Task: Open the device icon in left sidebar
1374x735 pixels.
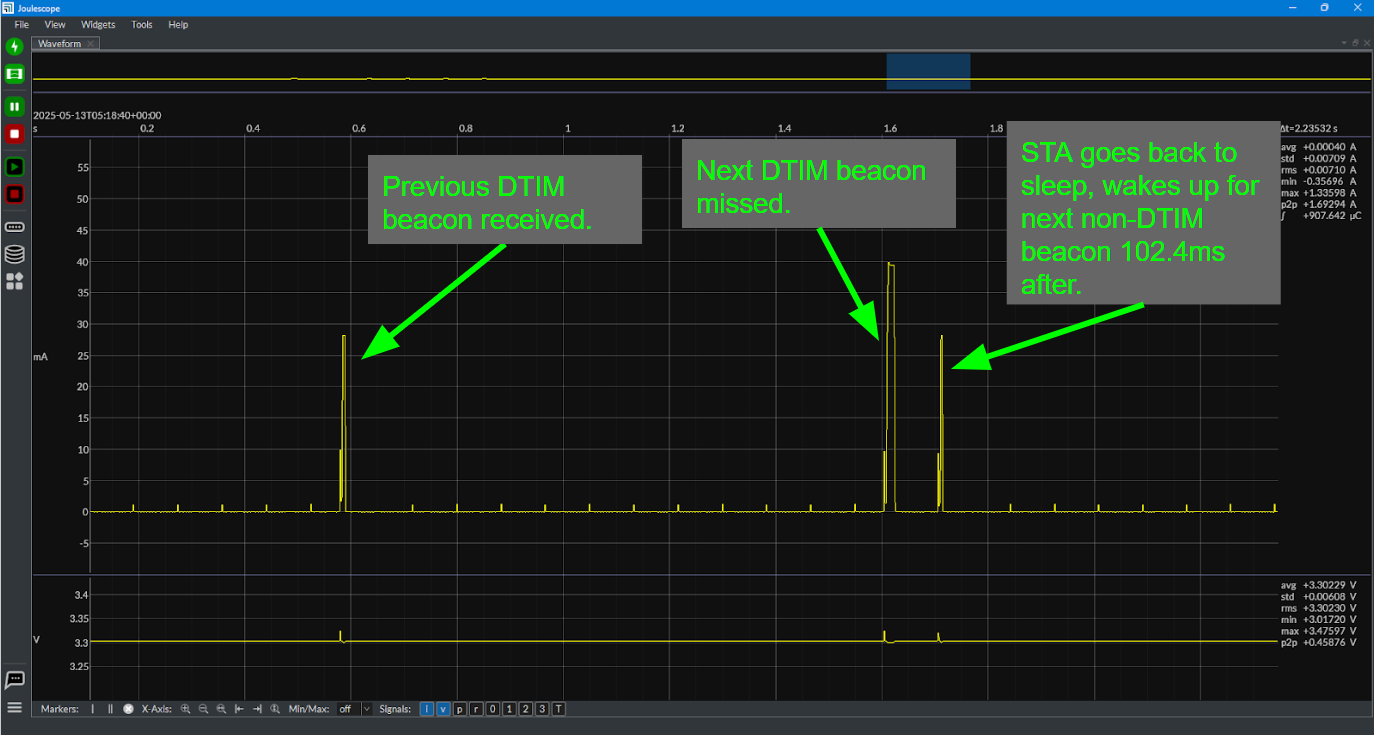Action: coord(14,227)
